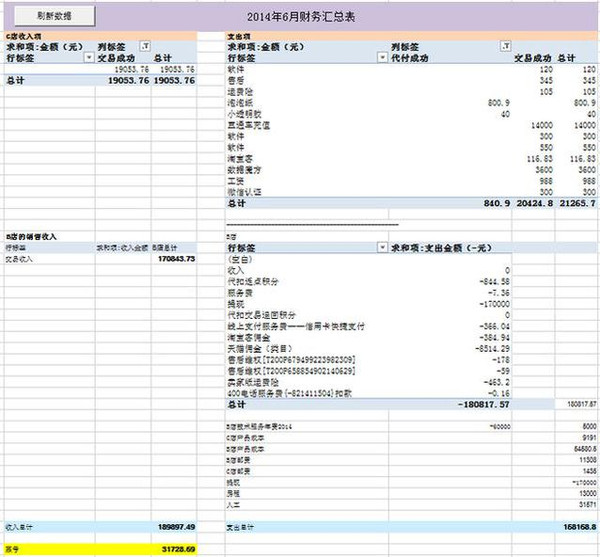Select the 31871 labor value cell
The image size is (600, 557).
pos(588,505)
